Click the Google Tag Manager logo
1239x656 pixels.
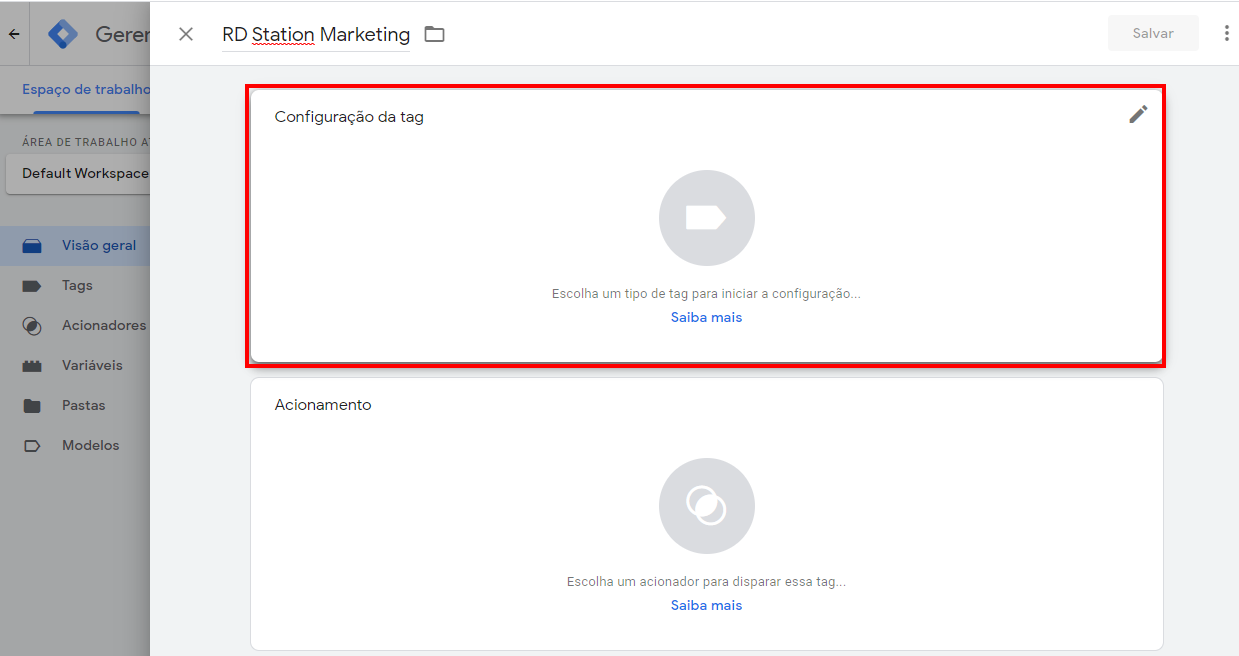pyautogui.click(x=62, y=33)
